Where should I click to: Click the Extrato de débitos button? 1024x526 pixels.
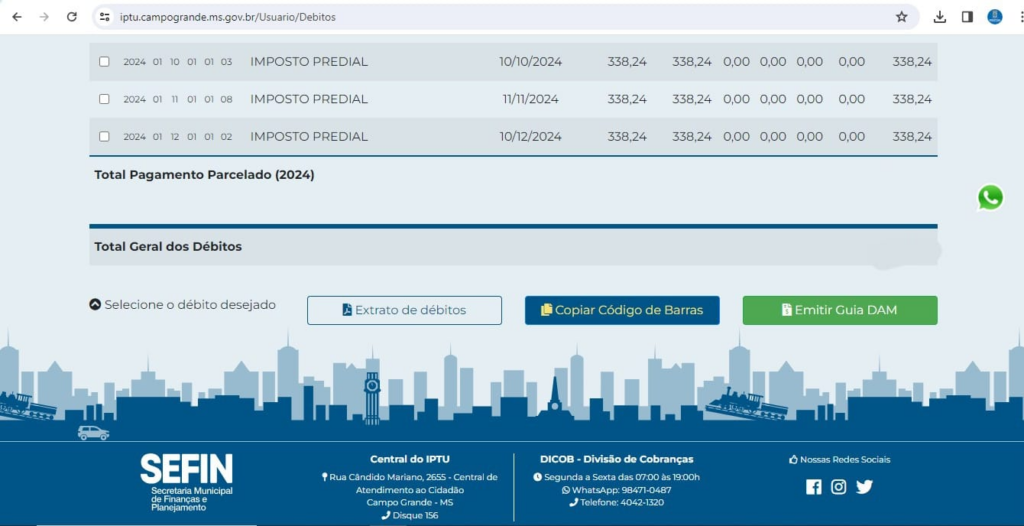pos(404,310)
